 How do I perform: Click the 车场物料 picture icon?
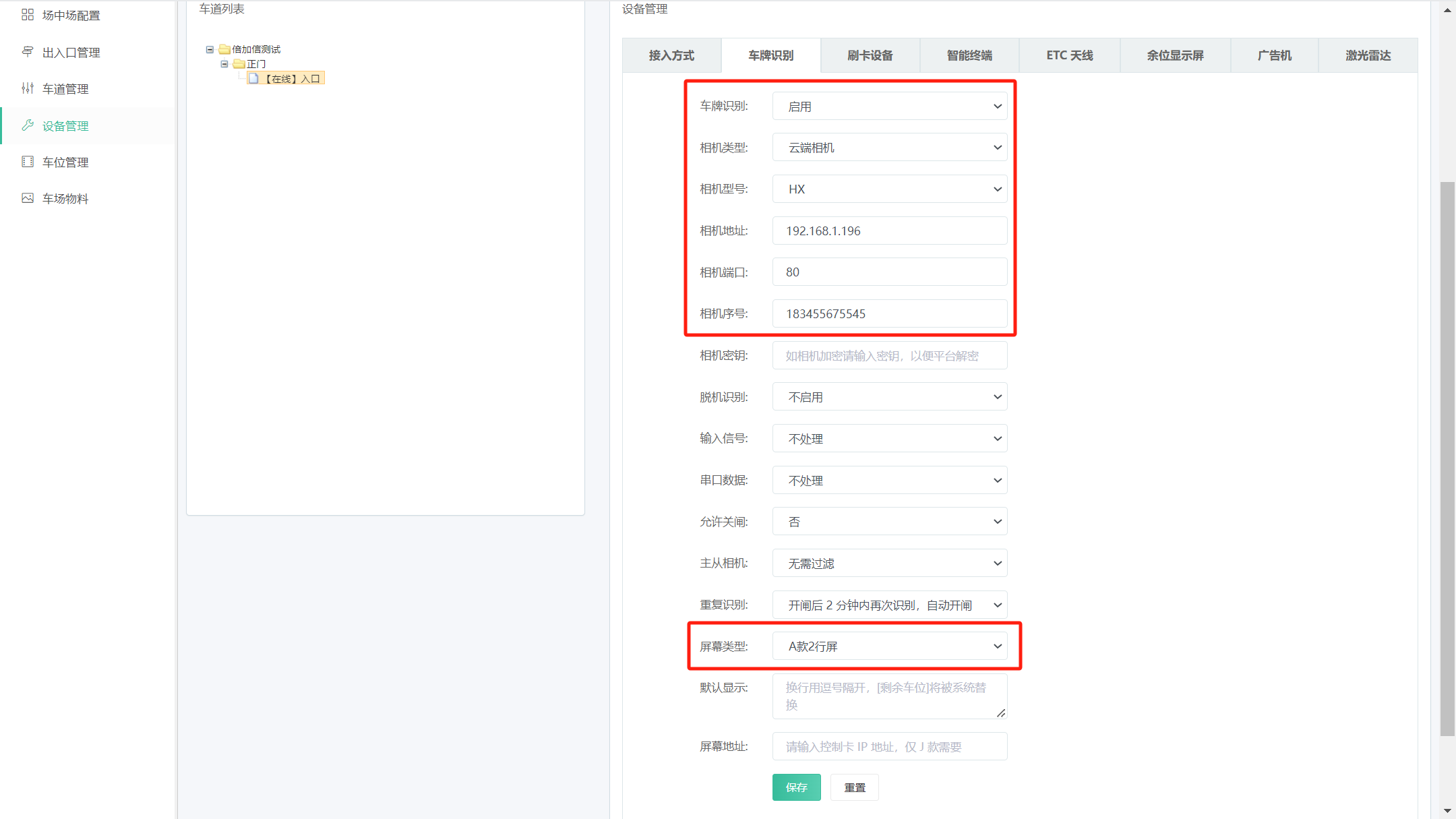[28, 198]
